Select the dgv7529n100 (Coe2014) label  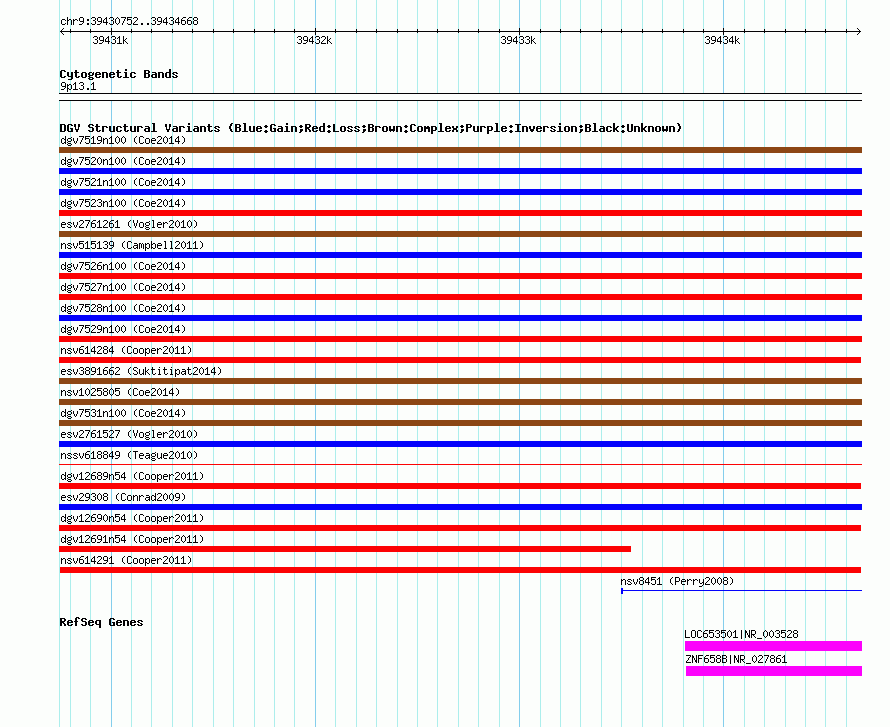click(123, 329)
